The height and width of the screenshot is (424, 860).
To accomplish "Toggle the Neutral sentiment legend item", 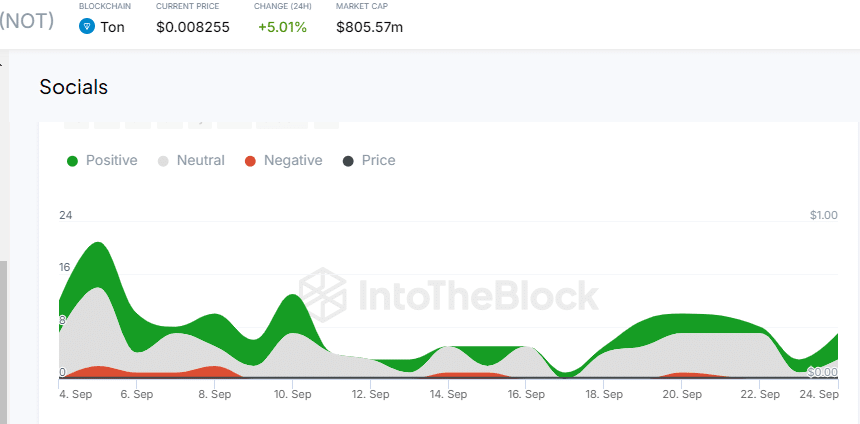I will [200, 160].
